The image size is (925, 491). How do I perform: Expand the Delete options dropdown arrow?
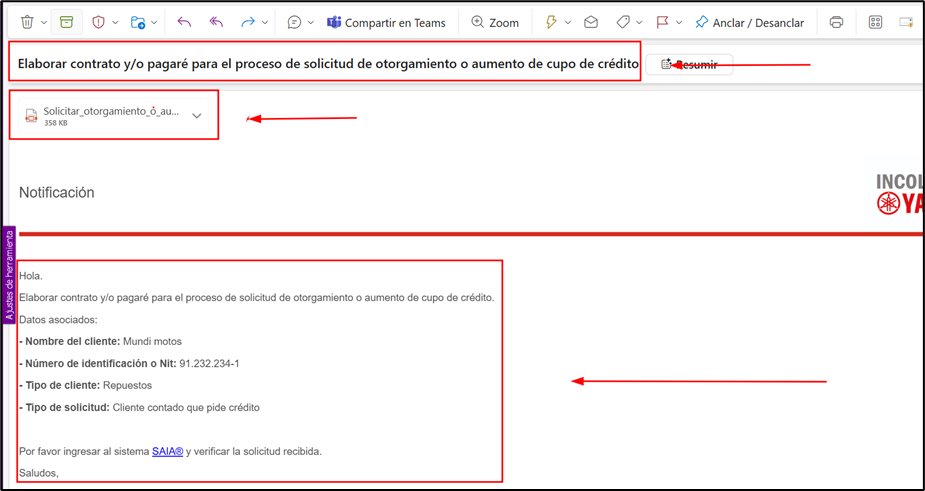44,22
